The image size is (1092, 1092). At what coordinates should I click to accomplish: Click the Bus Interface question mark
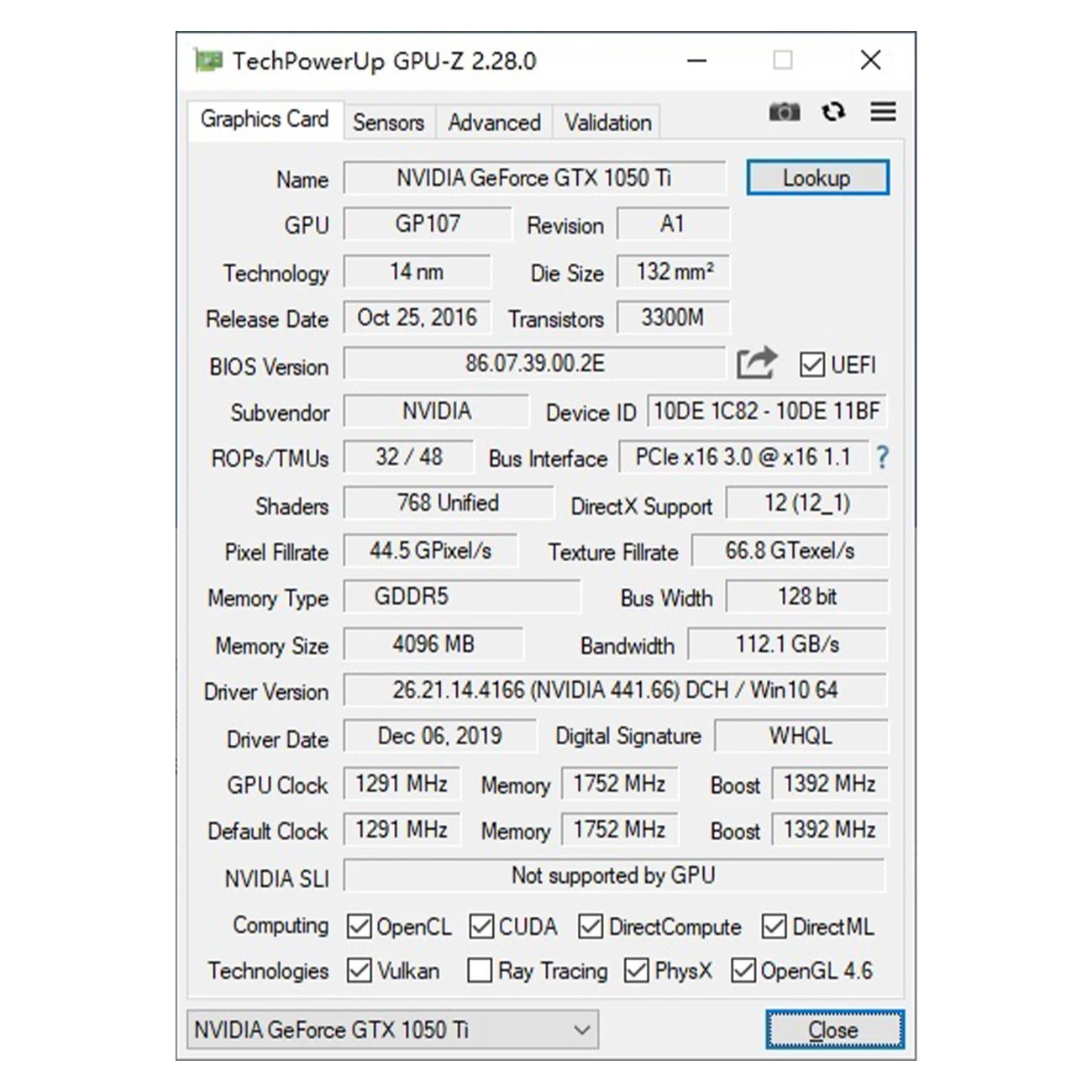tap(882, 457)
